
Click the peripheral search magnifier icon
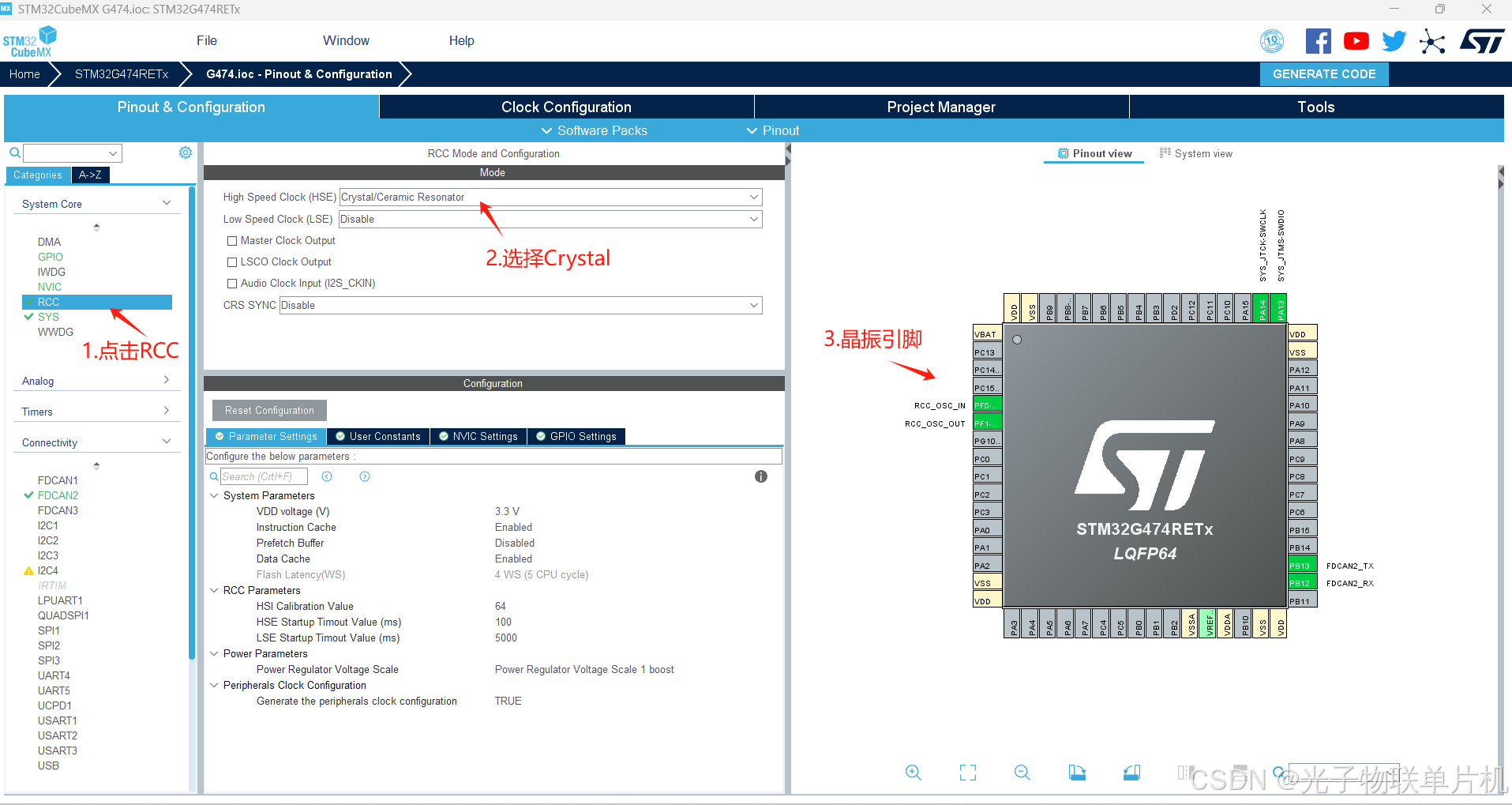[x=14, y=152]
